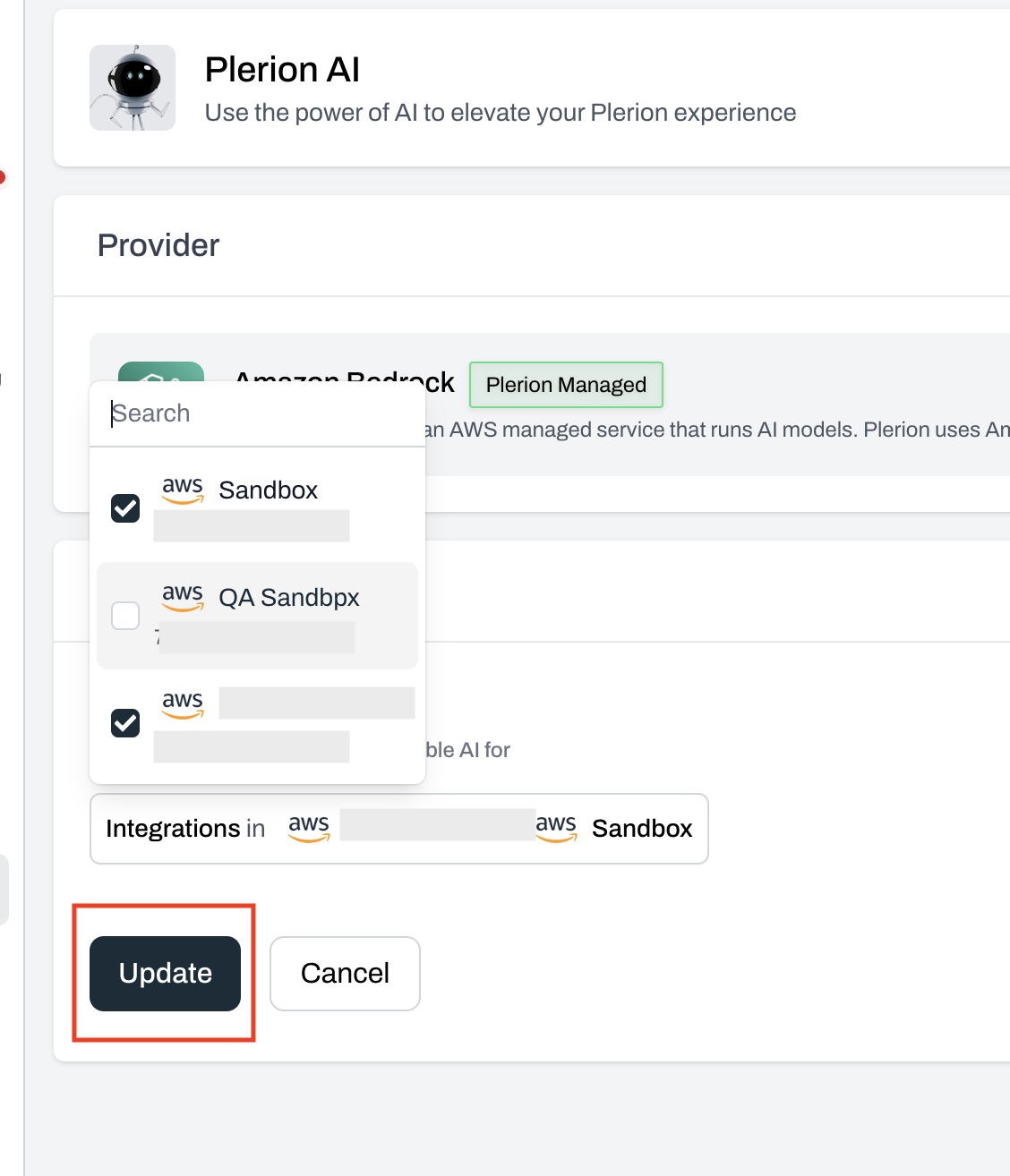Viewport: 1010px width, 1176px height.
Task: Click the Plerion AI robot logo
Action: (133, 88)
